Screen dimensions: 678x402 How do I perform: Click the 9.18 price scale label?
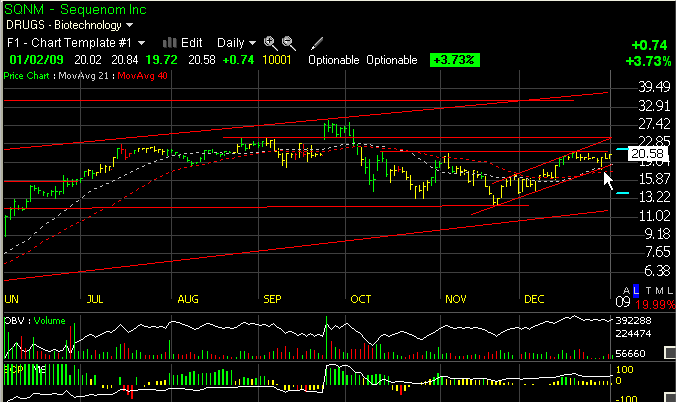click(x=657, y=234)
